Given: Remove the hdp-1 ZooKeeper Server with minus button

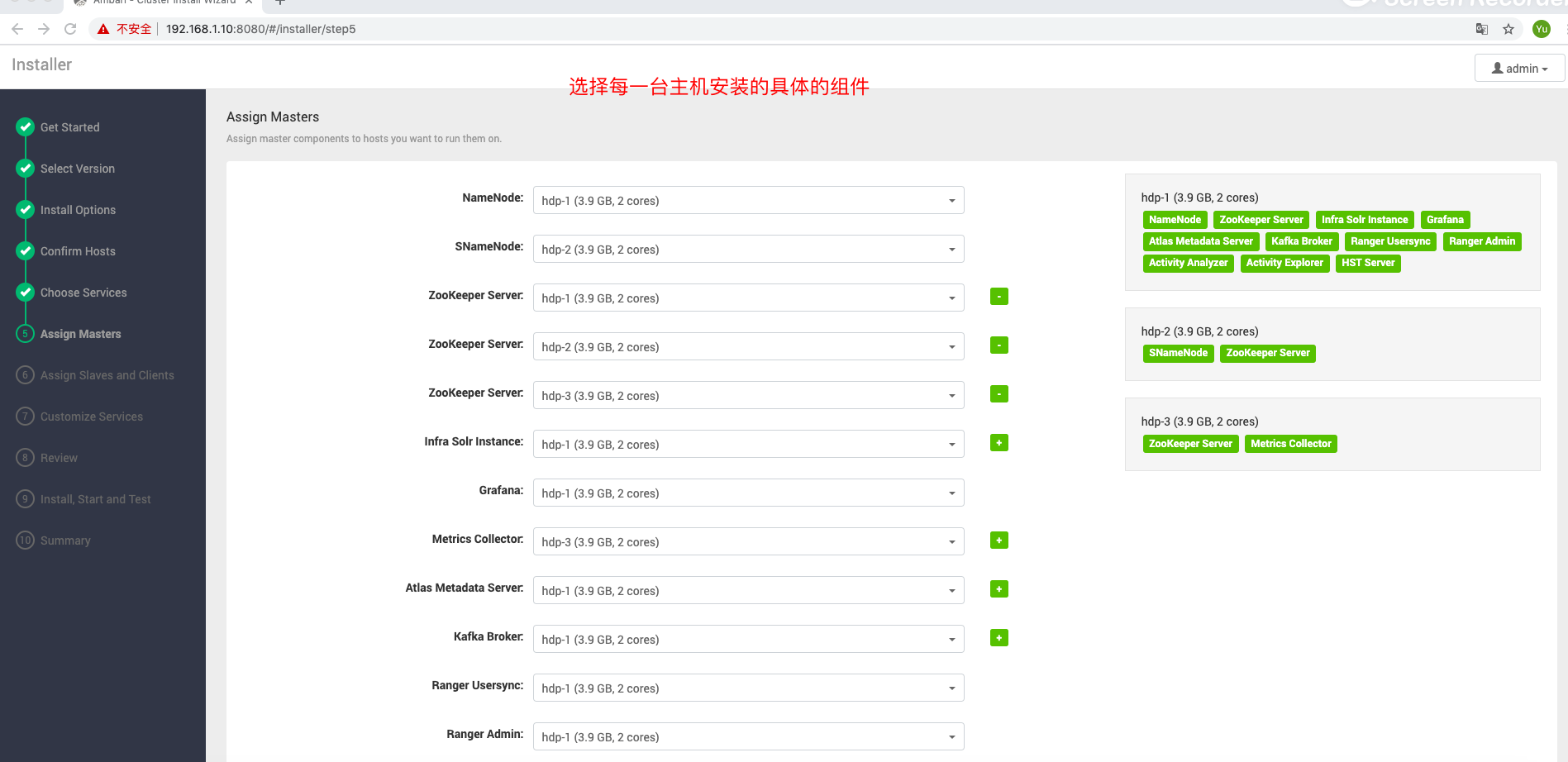Looking at the screenshot, I should coord(998,297).
